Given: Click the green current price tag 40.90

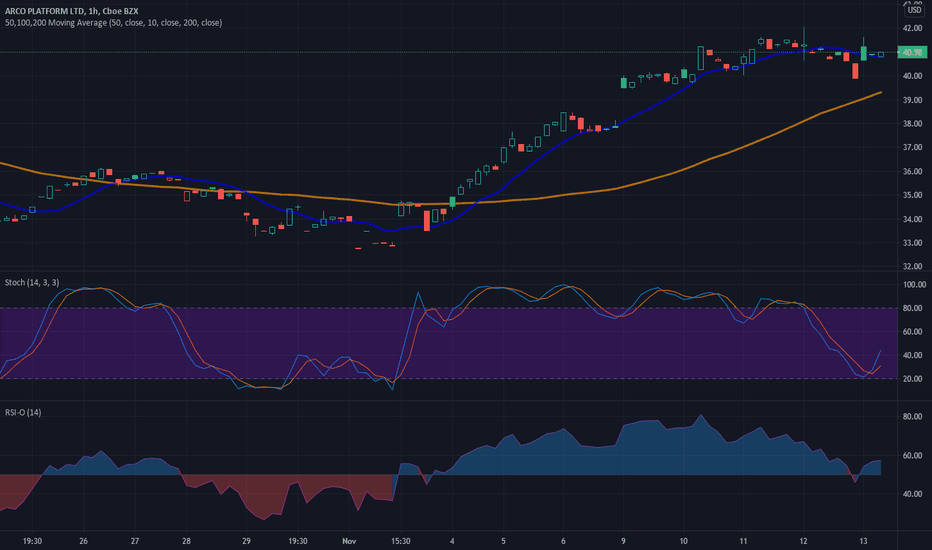Looking at the screenshot, I should 912,52.
